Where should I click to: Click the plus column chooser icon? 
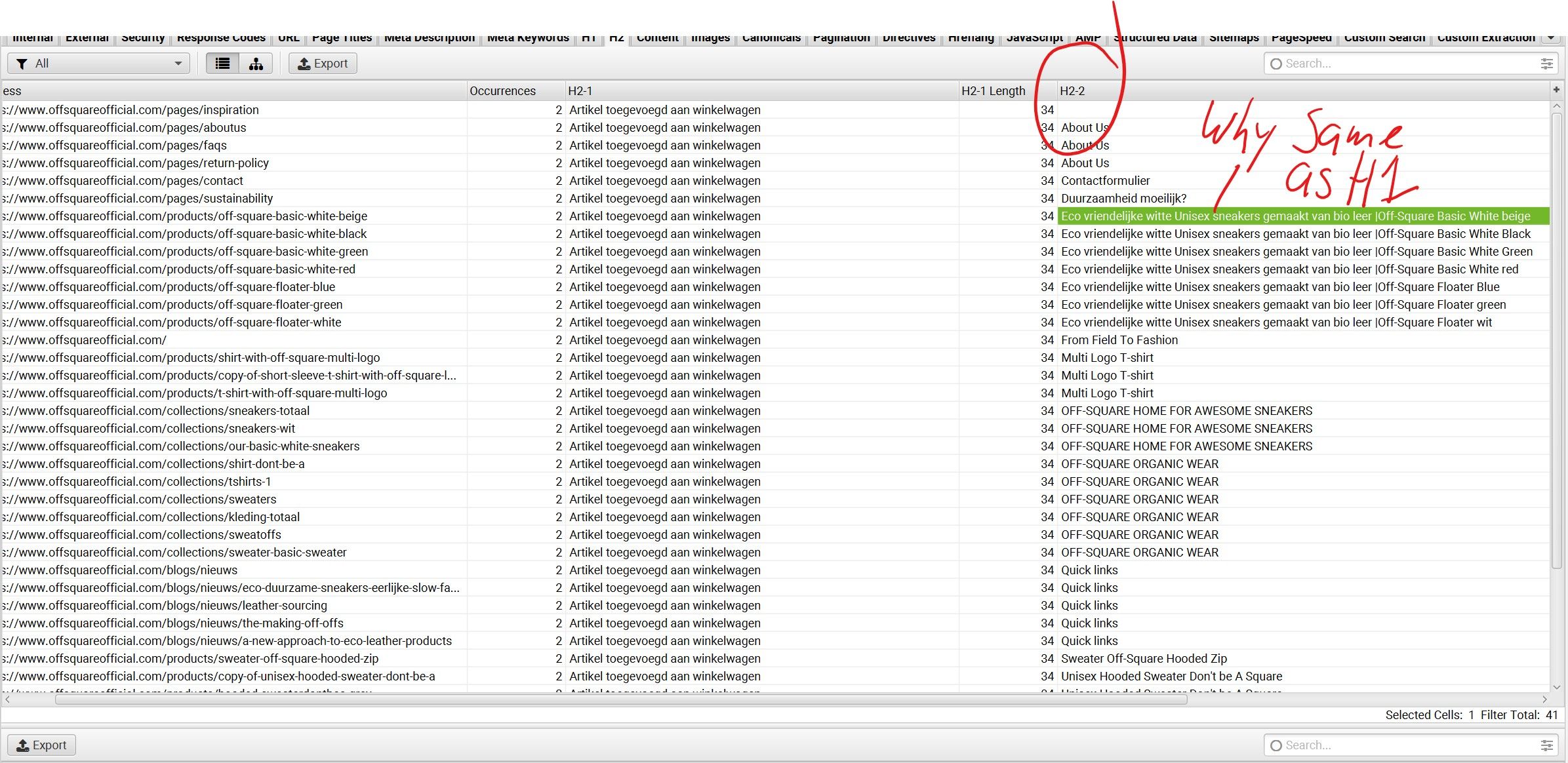1556,90
